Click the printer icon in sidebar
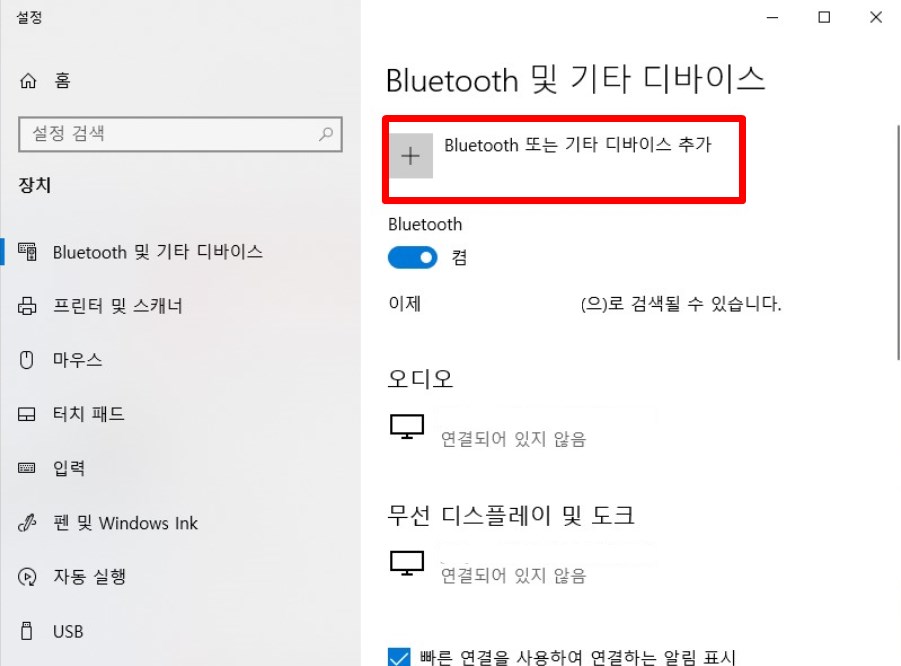This screenshot has width=901, height=666. 27,306
